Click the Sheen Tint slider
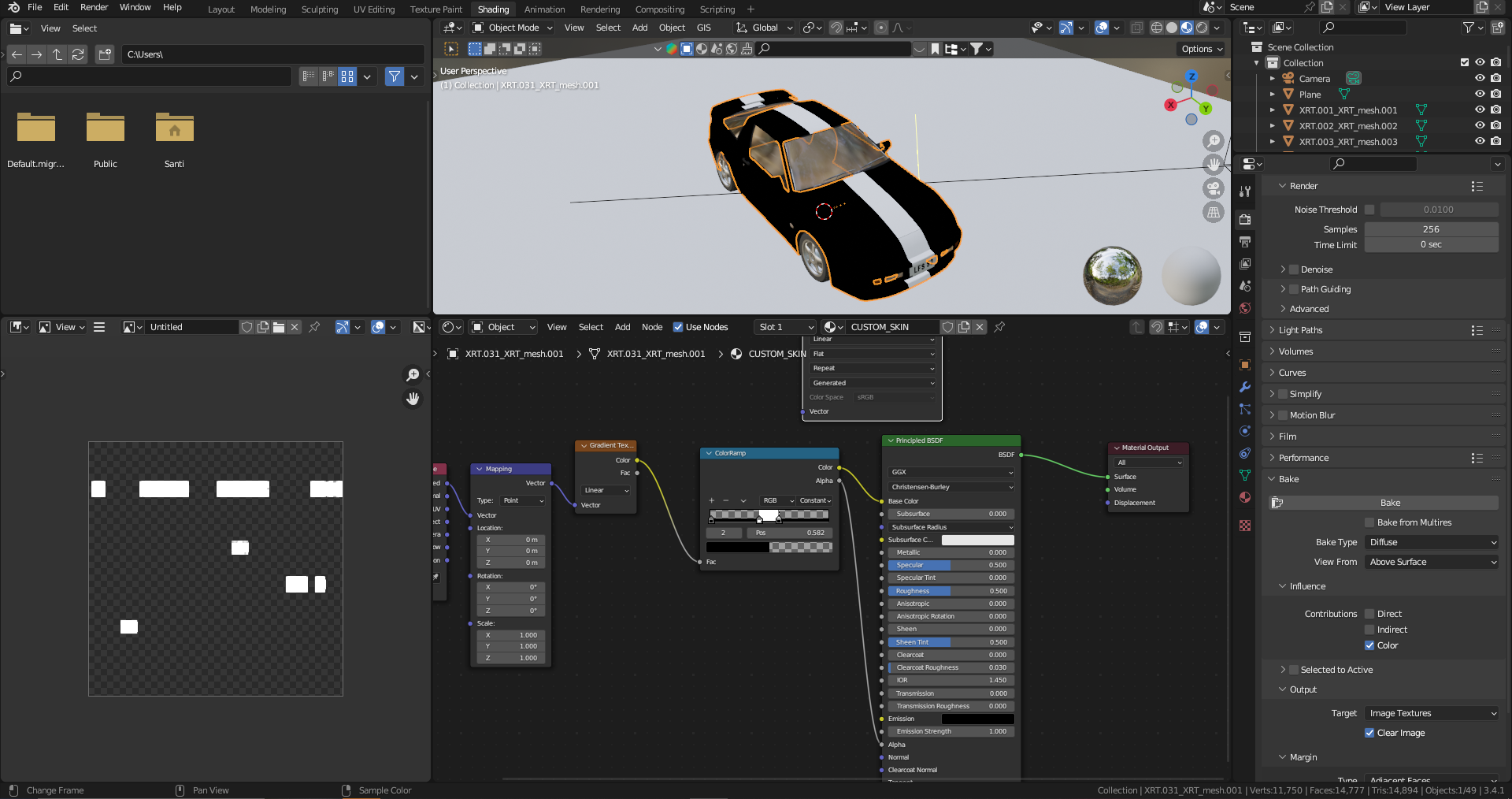The height and width of the screenshot is (799, 1512). coord(951,642)
